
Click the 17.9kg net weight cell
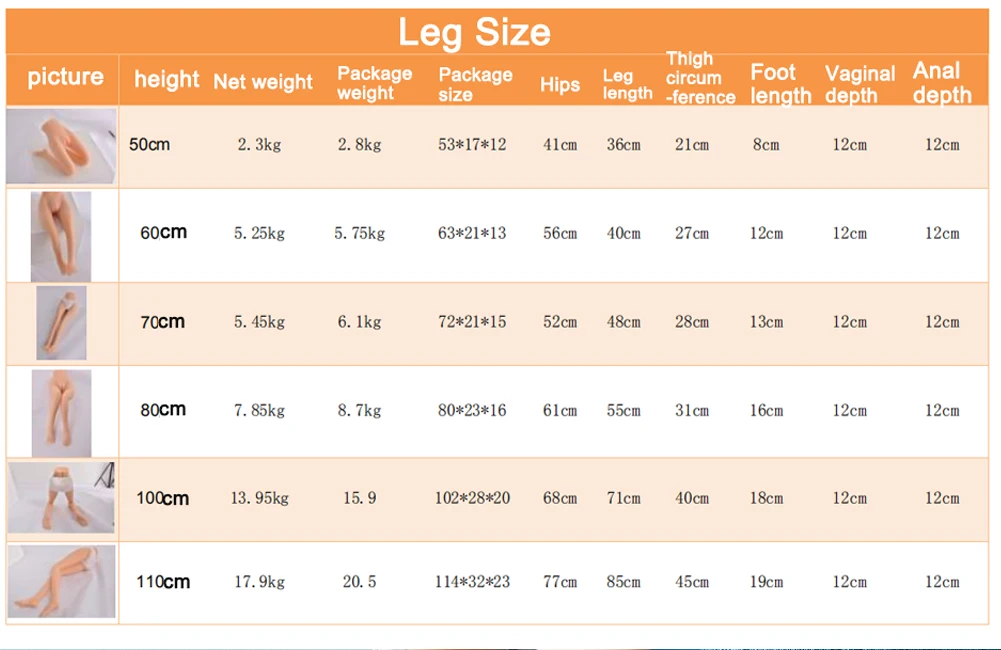(260, 582)
